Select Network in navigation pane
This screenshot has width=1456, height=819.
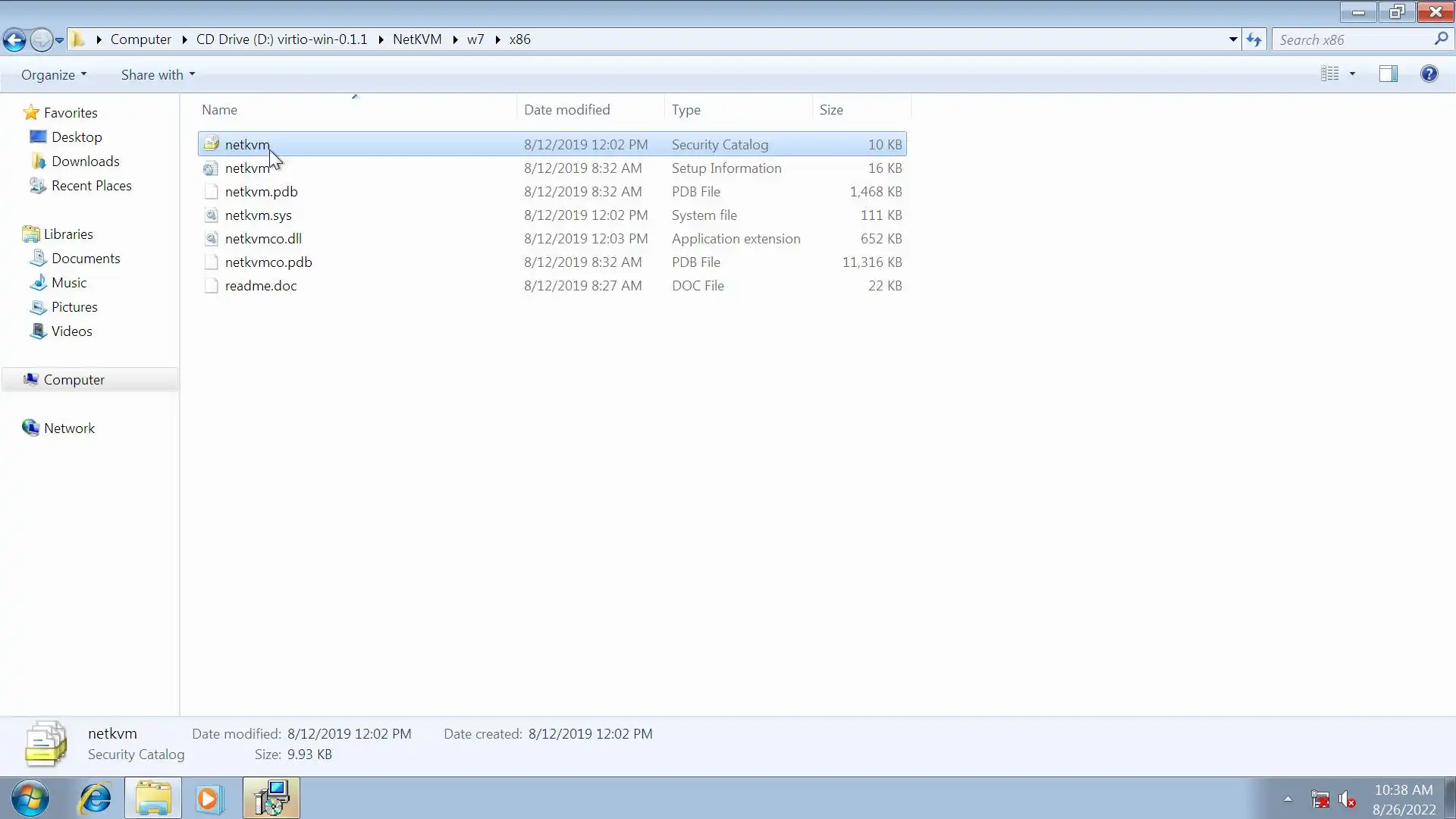click(x=69, y=428)
